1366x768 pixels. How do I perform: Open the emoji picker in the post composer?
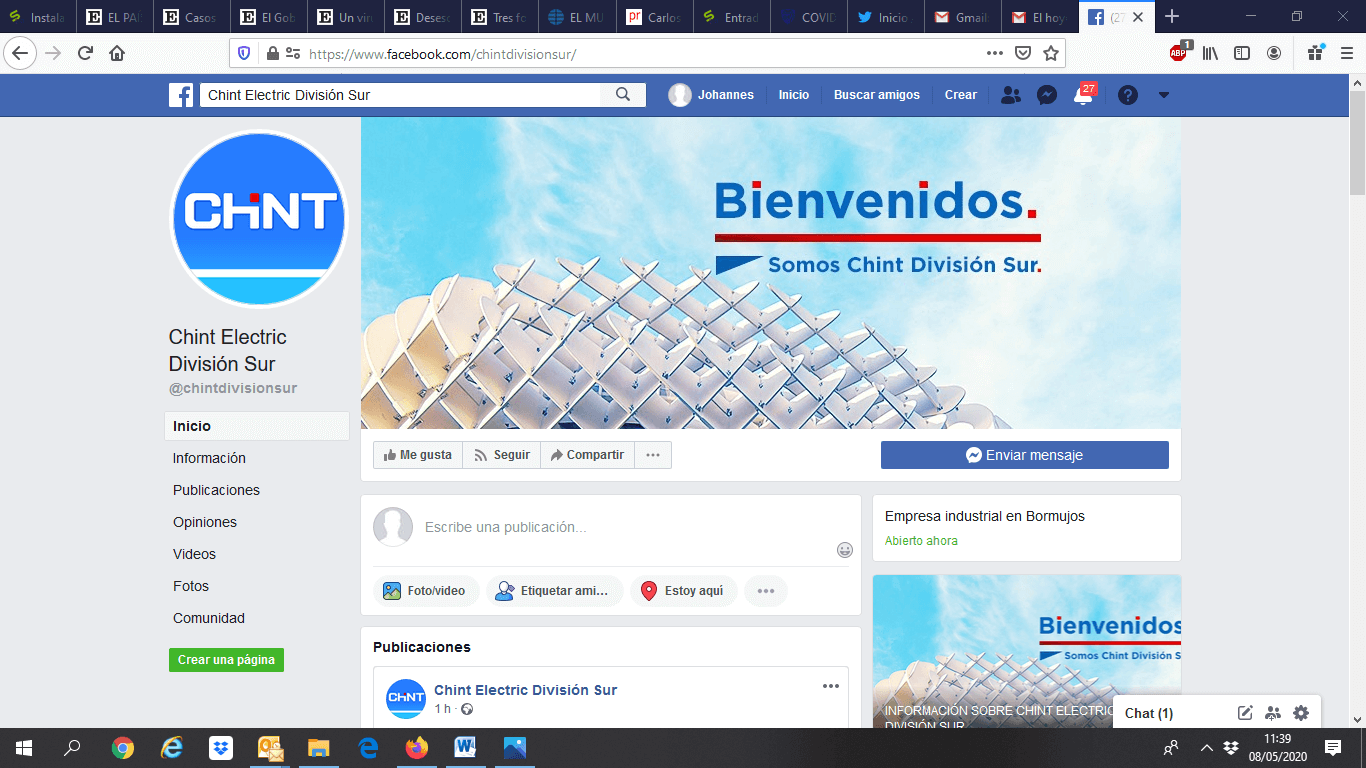pos(845,550)
